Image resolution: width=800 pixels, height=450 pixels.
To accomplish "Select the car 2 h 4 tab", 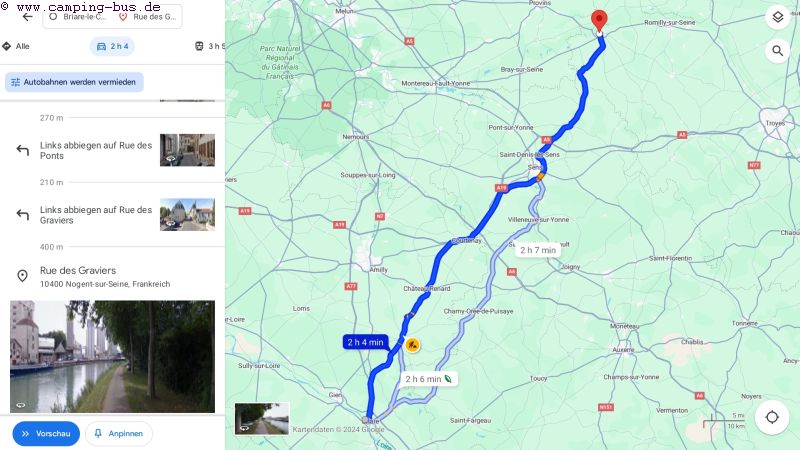I will 112,46.
